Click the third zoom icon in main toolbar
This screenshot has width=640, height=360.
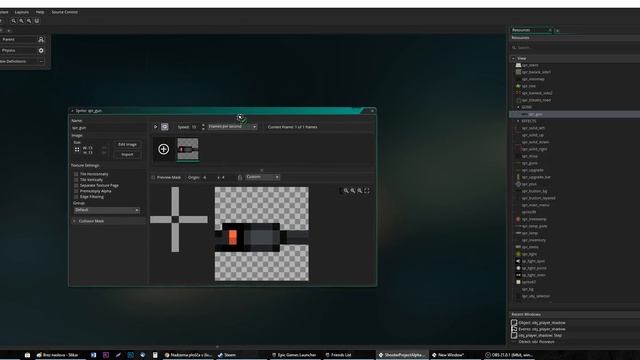point(29,21)
